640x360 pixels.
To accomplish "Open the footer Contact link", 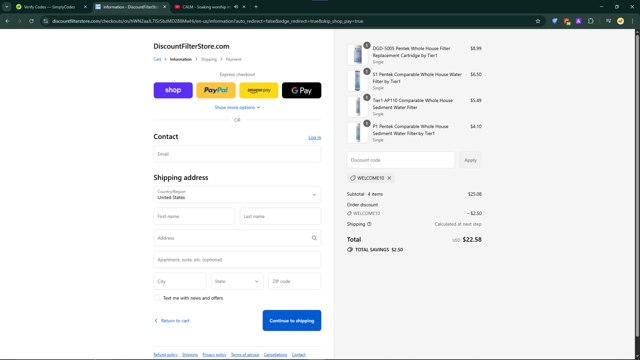I will click(x=298, y=355).
